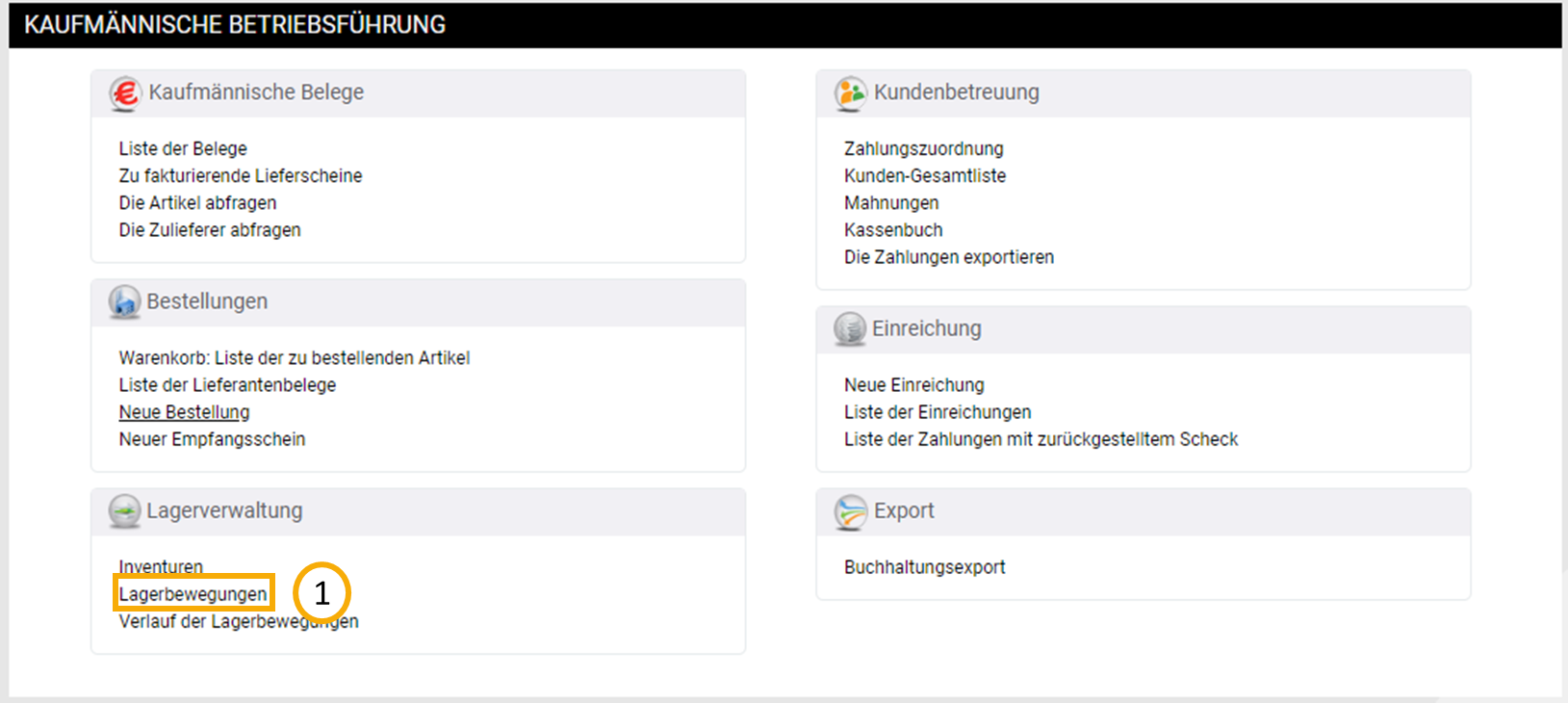Viewport: 1568px width, 703px height.
Task: Click the Mahnungen link
Action: tap(891, 202)
